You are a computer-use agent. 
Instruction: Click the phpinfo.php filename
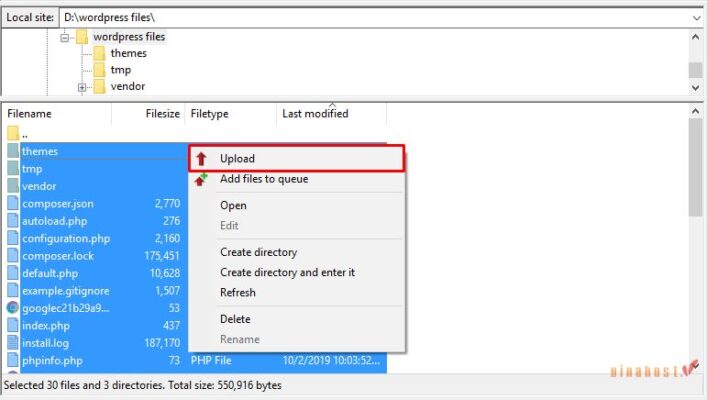[x=52, y=360]
